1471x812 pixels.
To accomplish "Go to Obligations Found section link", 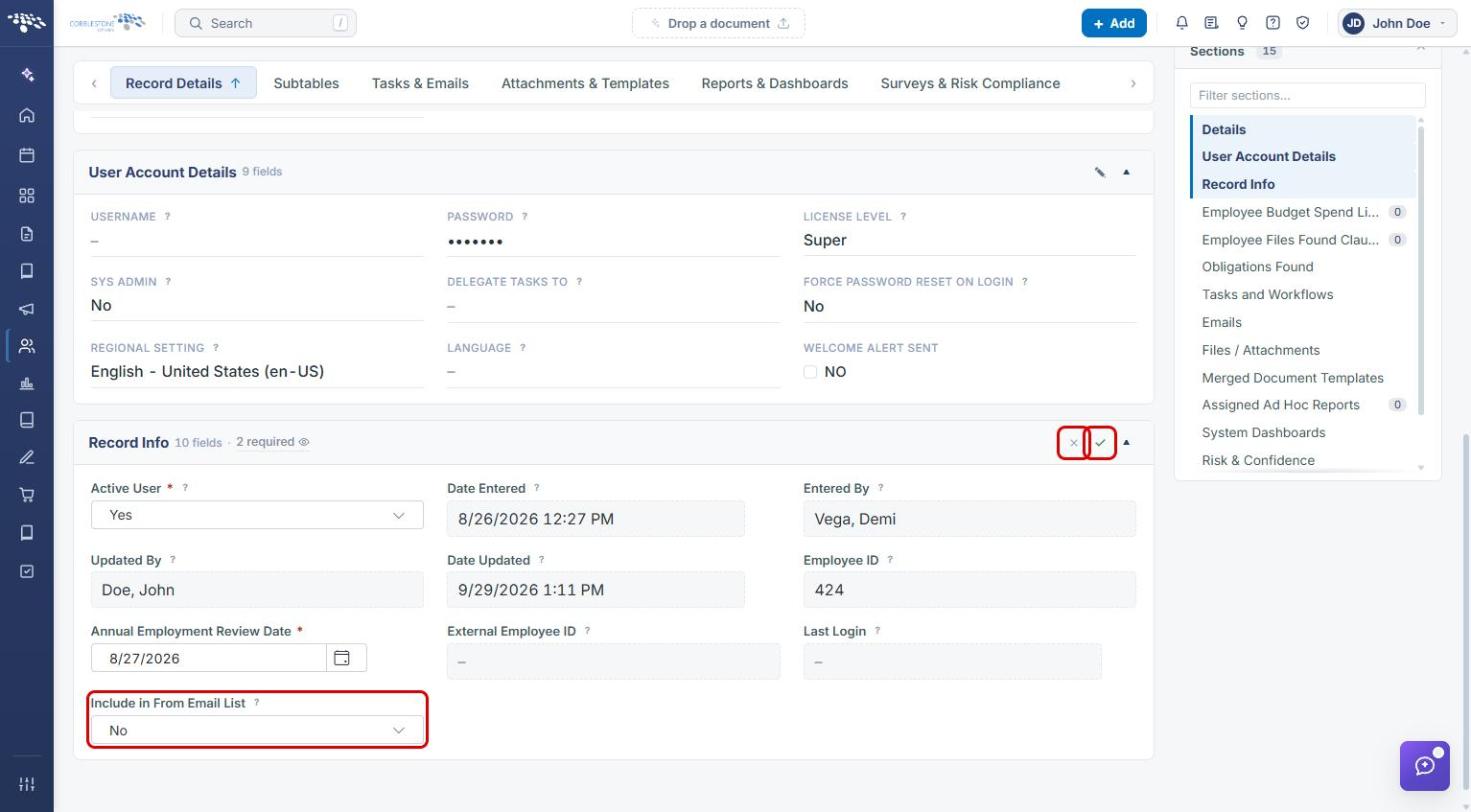I will coord(1257,267).
